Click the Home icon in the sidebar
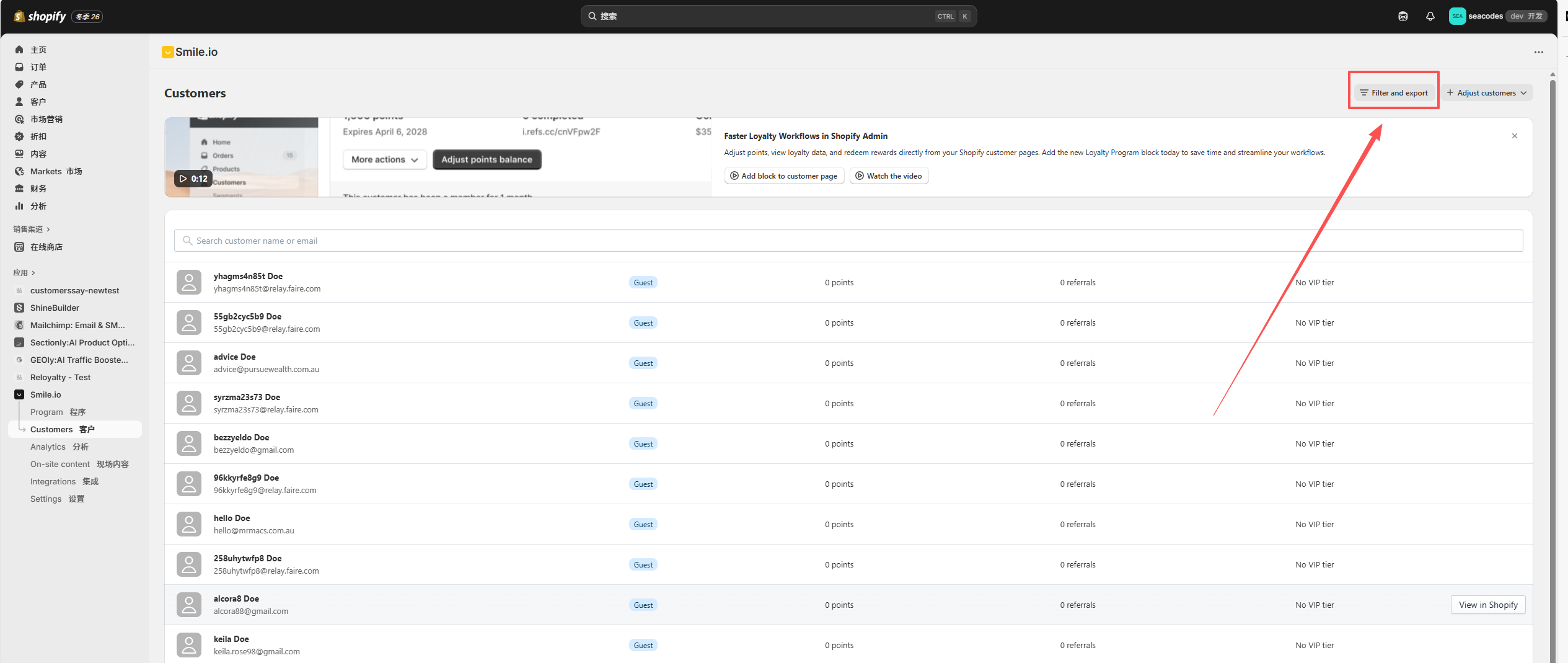 coord(19,50)
